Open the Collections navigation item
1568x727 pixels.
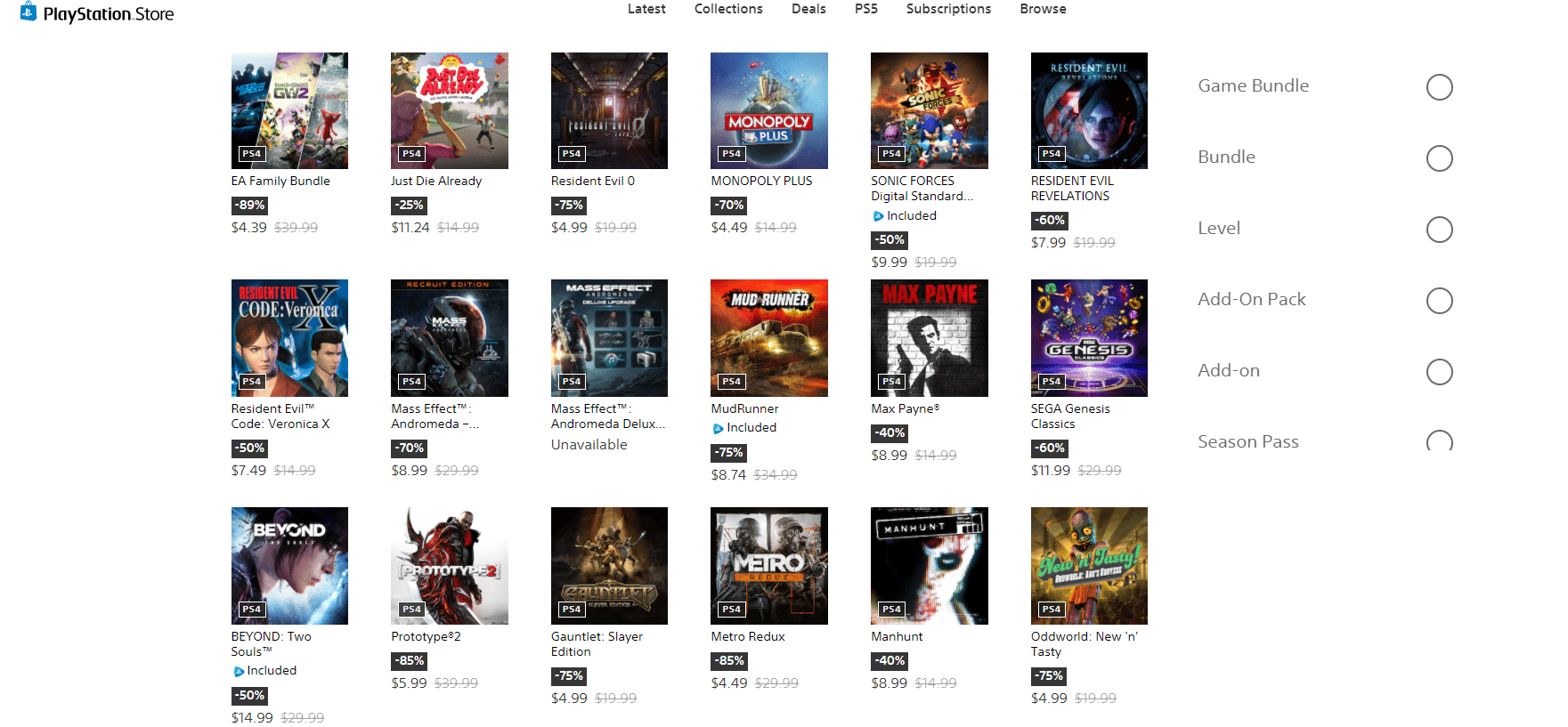[728, 9]
